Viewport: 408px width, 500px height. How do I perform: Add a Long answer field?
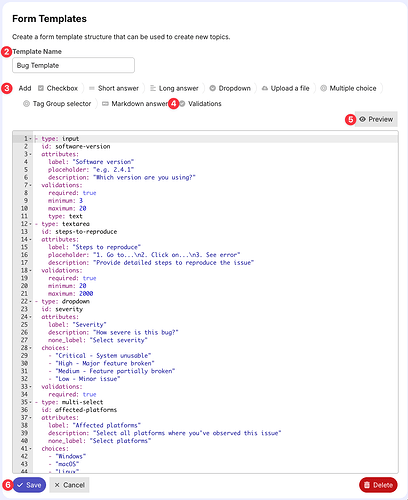(x=174, y=88)
